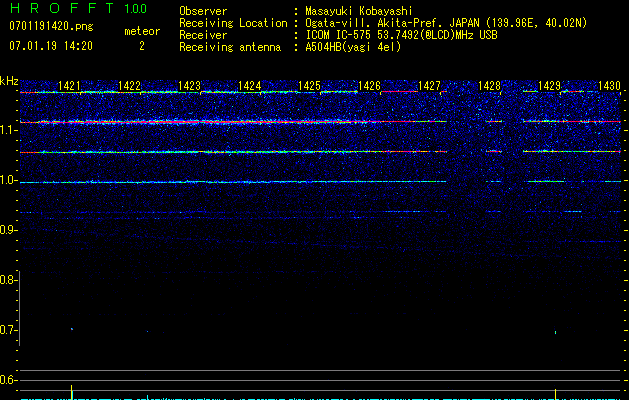629x400 pixels.
Task: Select the 1424 time marker
Action: point(250,86)
